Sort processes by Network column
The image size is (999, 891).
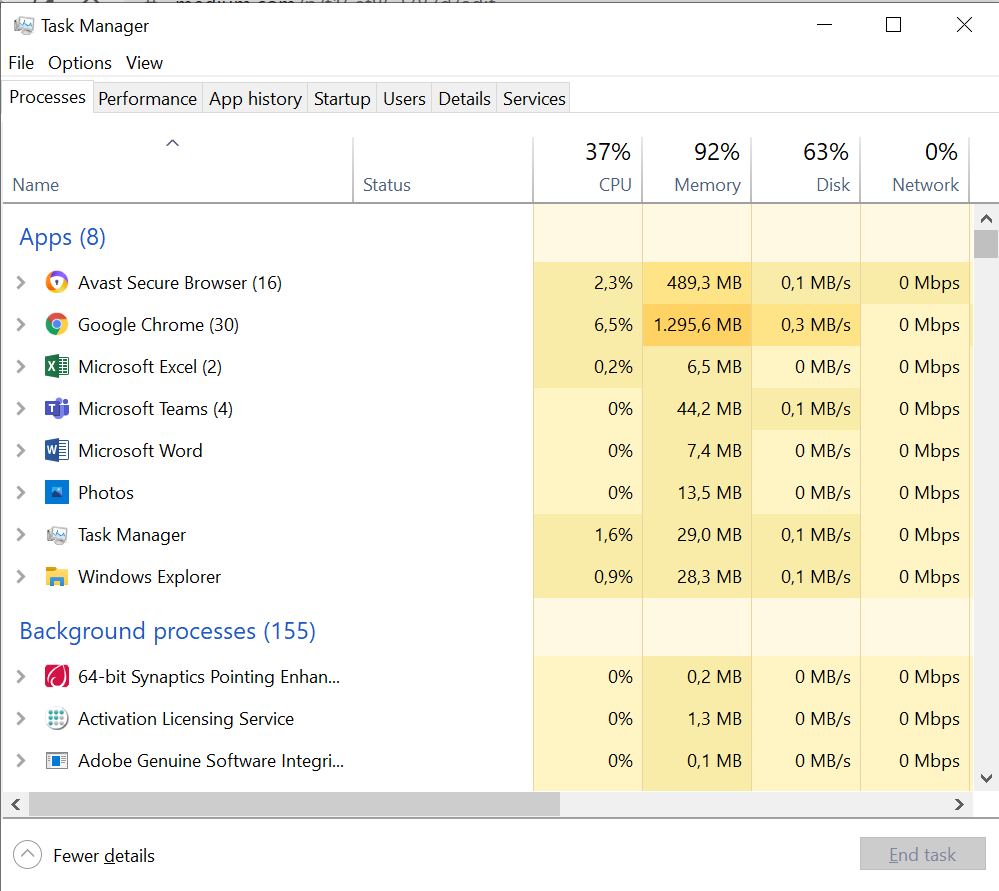(914, 170)
